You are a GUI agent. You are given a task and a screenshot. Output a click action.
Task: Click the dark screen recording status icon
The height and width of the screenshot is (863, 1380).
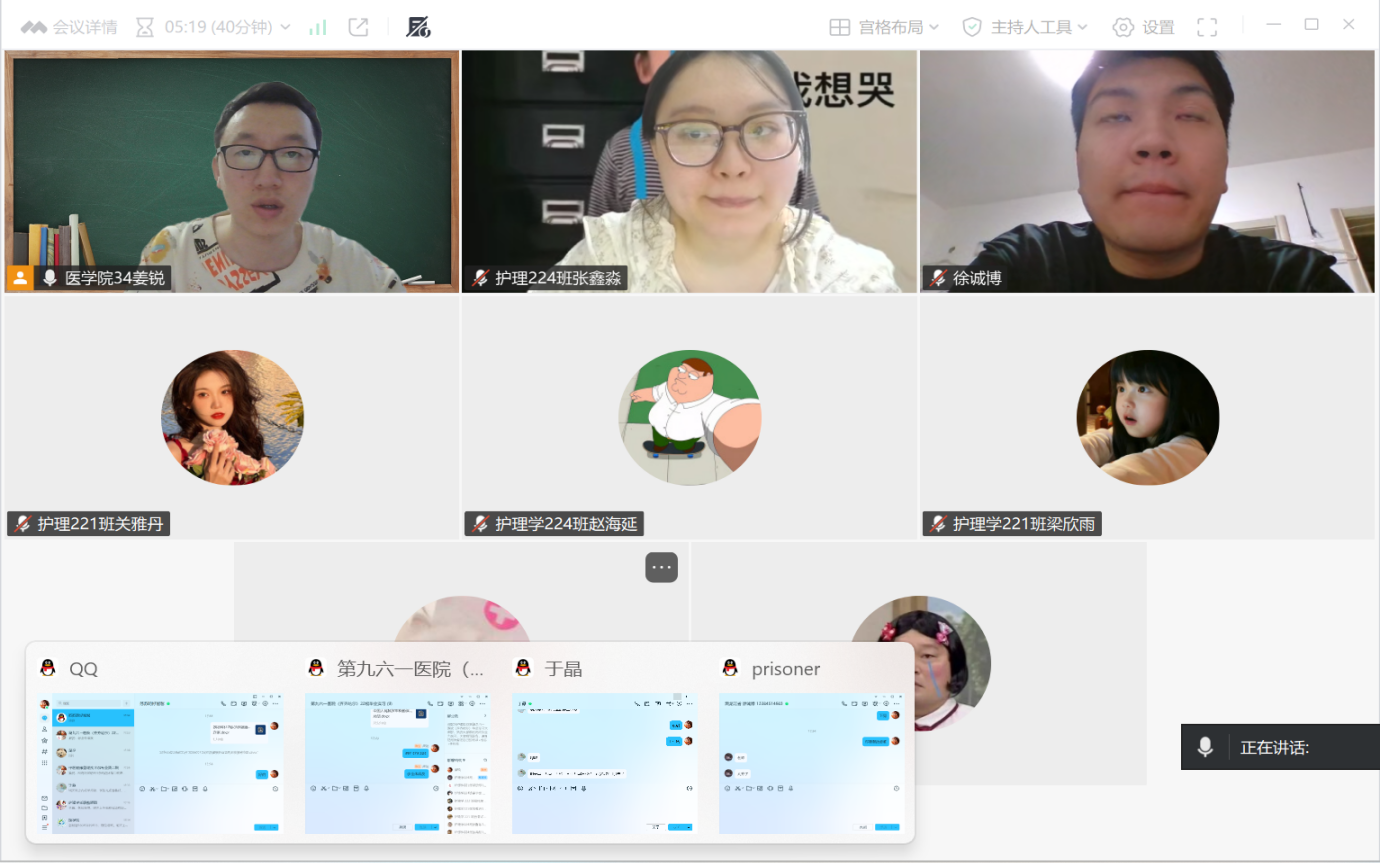[x=418, y=27]
